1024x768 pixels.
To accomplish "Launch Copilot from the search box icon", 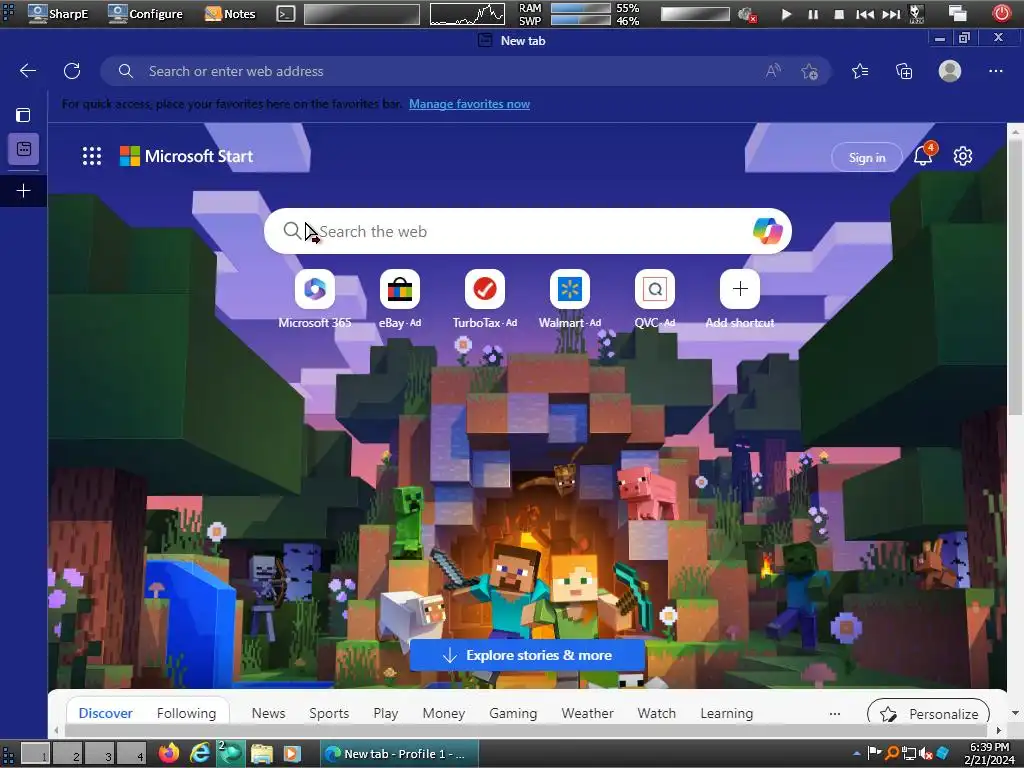I will click(x=767, y=231).
